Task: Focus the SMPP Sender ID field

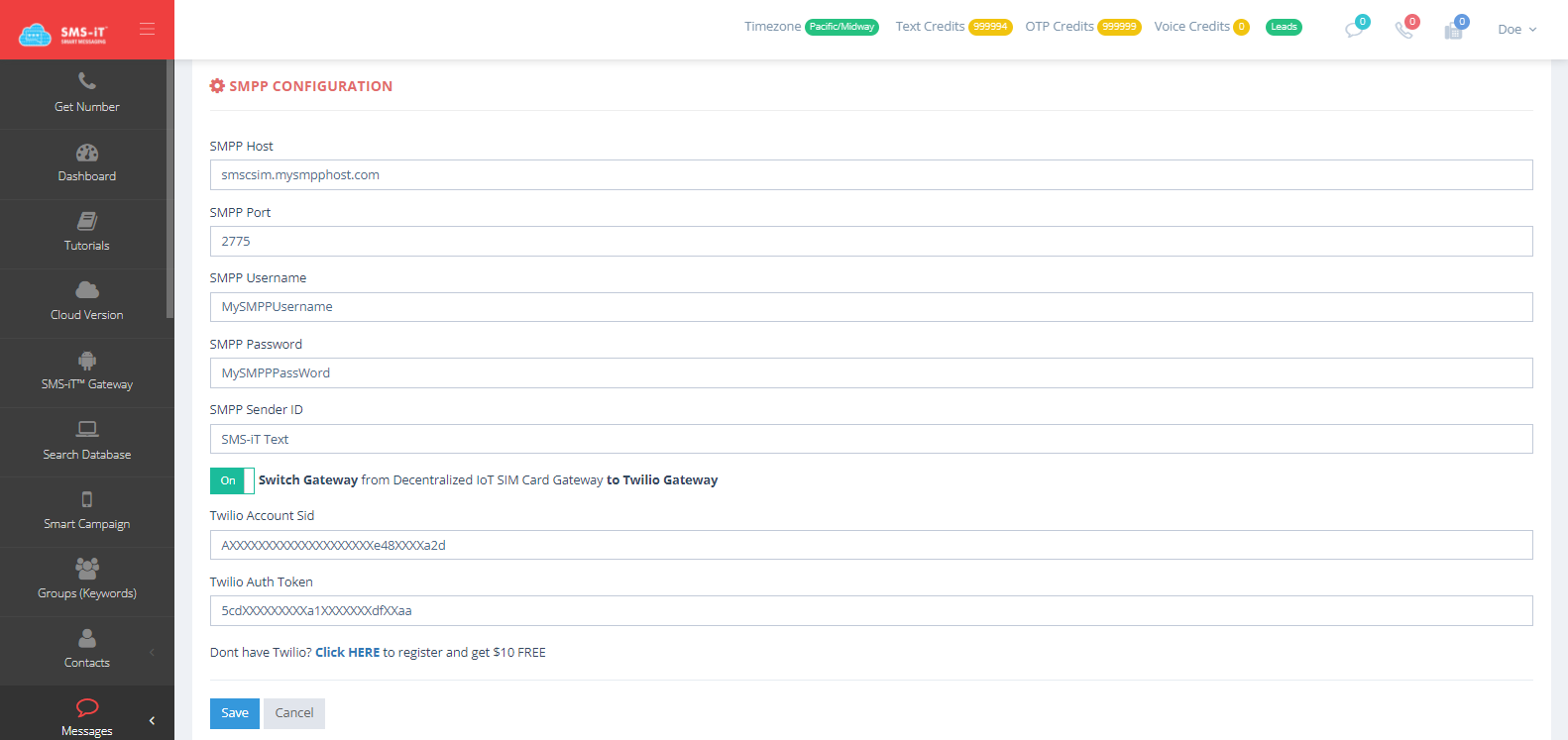Action: click(x=871, y=439)
